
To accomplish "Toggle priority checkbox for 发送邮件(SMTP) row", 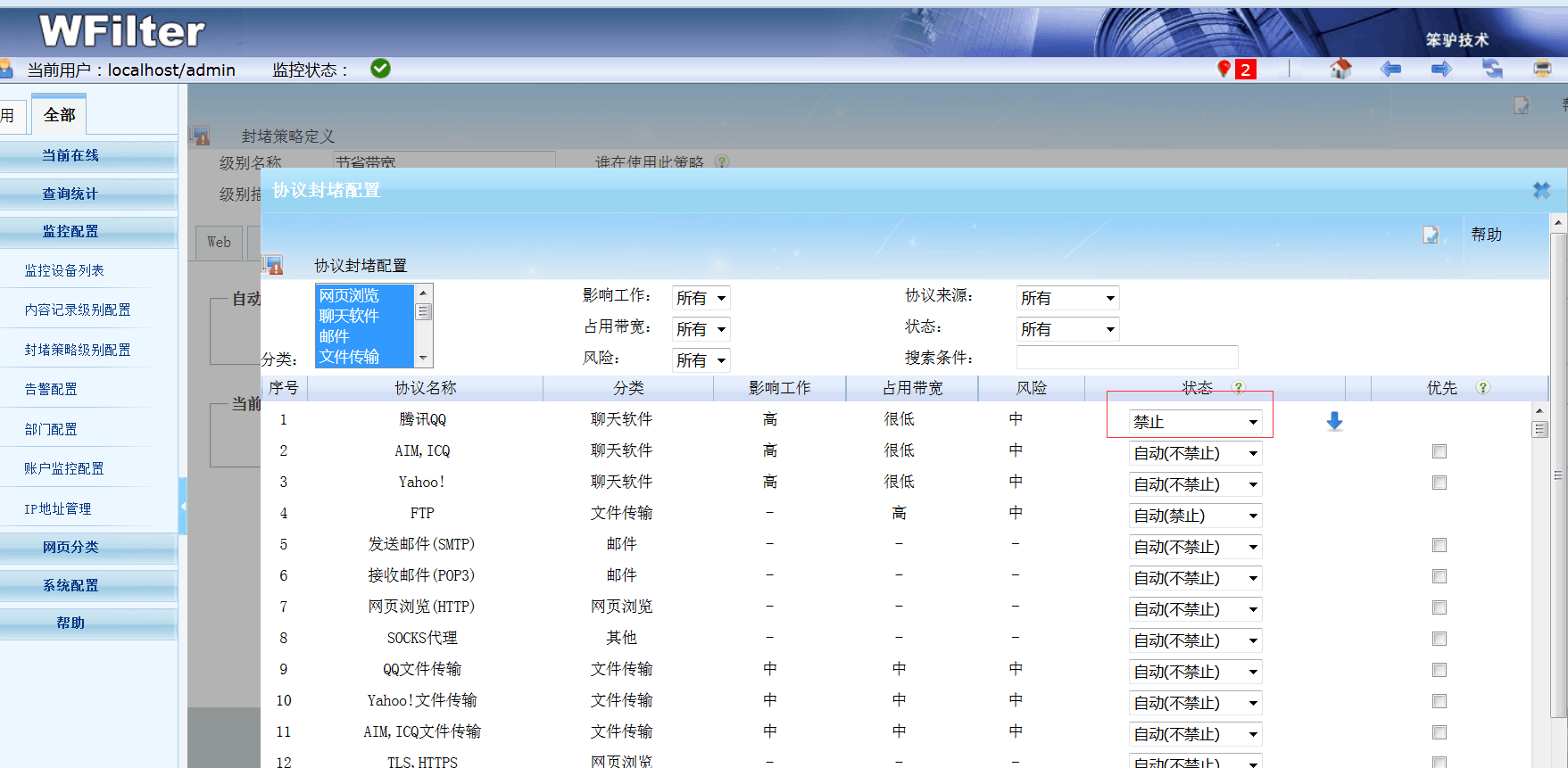I will coord(1439,545).
